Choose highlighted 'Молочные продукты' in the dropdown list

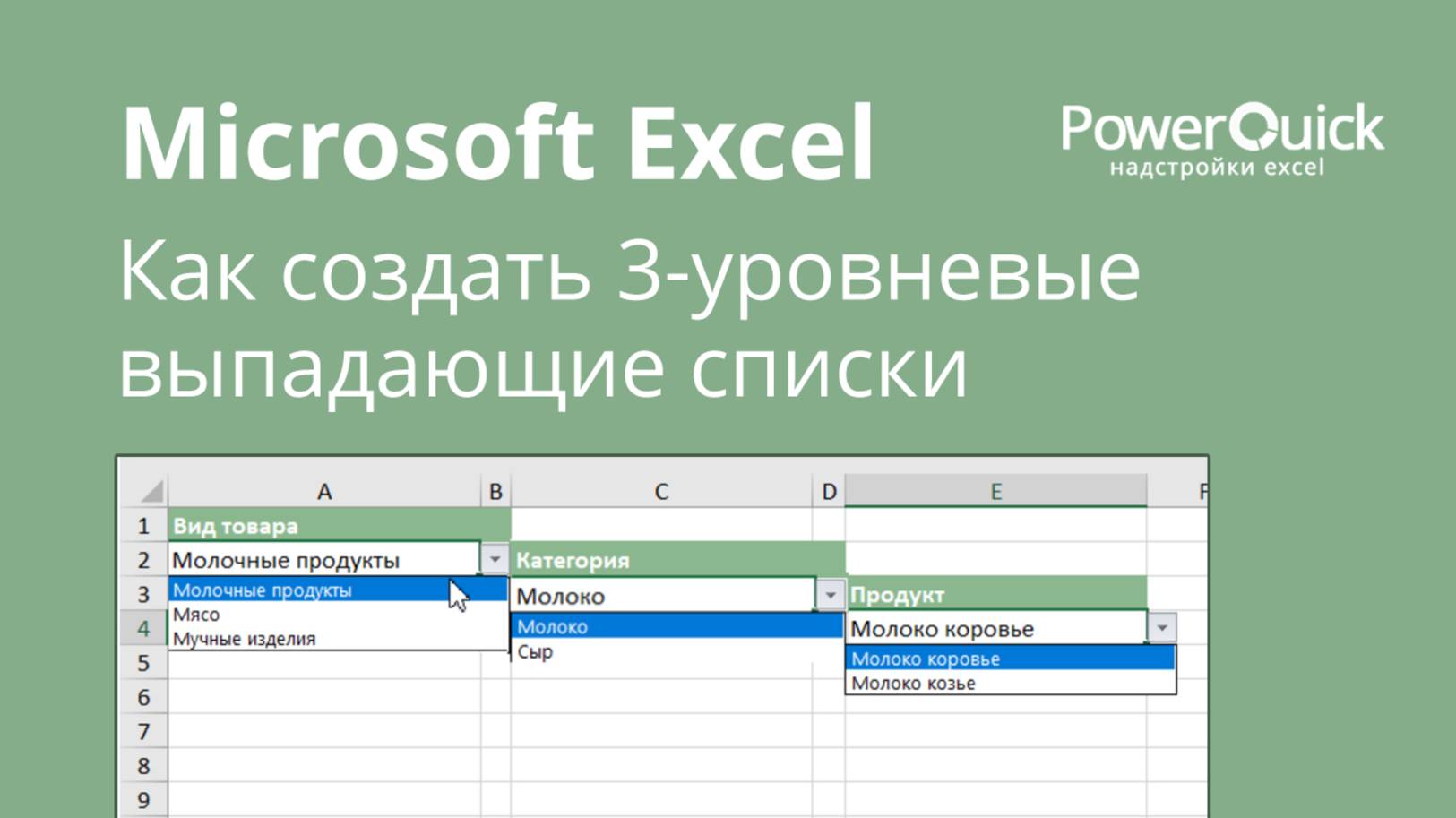tap(337, 590)
